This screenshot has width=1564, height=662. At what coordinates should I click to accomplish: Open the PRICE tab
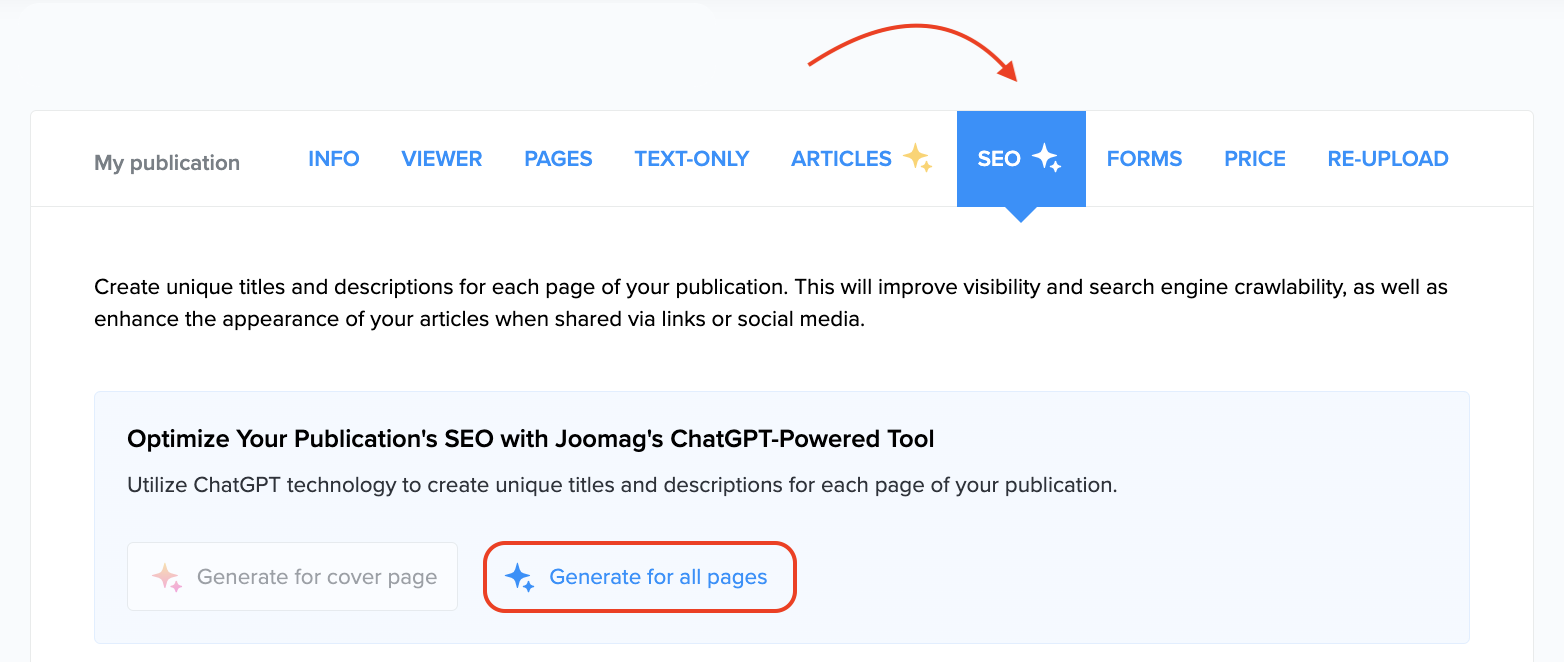[x=1254, y=159]
